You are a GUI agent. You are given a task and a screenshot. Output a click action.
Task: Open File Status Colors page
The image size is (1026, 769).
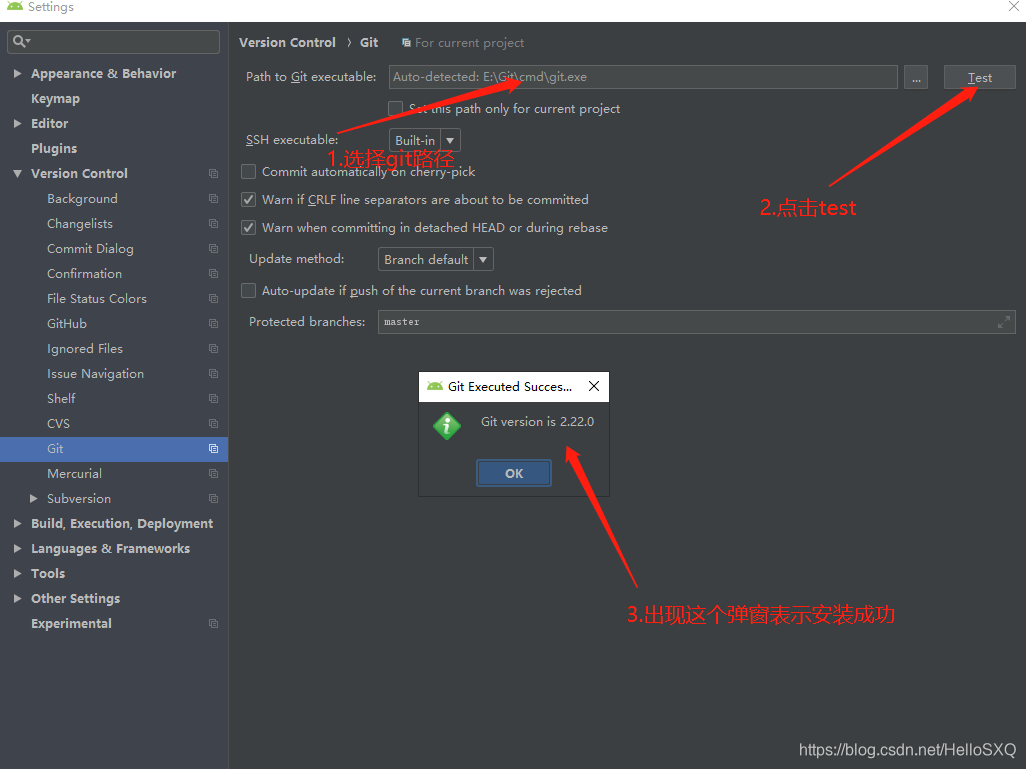[x=97, y=298]
